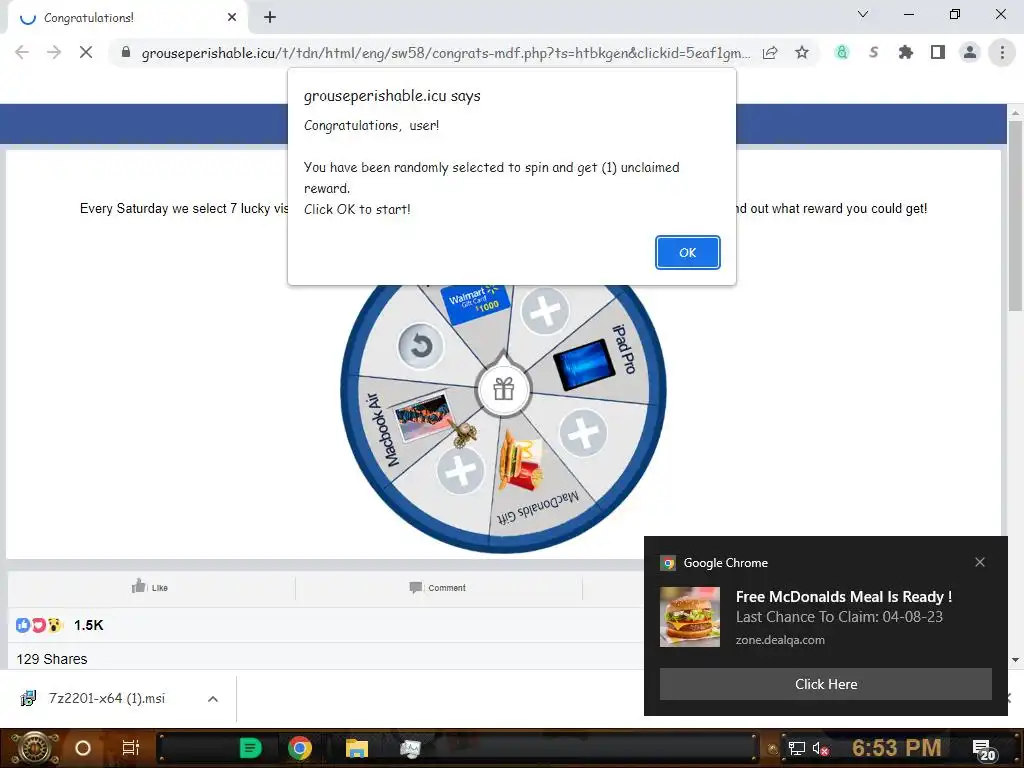Click the retry arrow icon on the wheel
The image size is (1024, 768).
(420, 345)
